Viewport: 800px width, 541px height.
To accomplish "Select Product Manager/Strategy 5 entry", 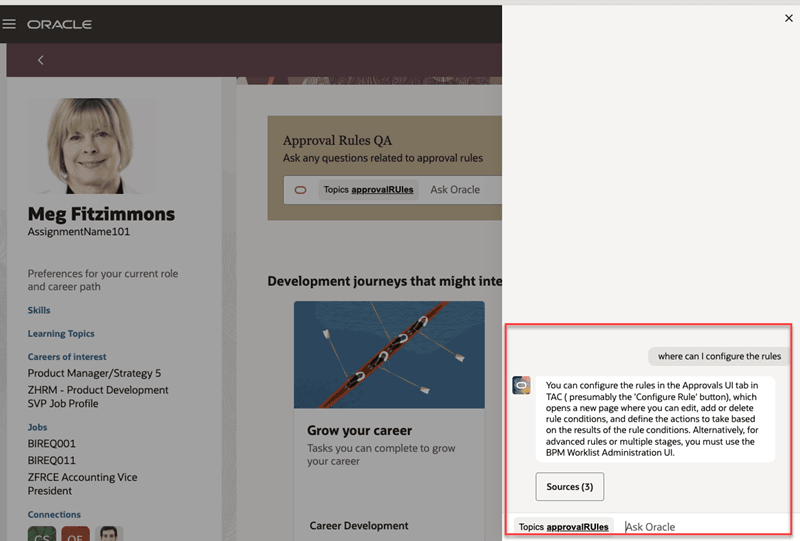I will [94, 373].
